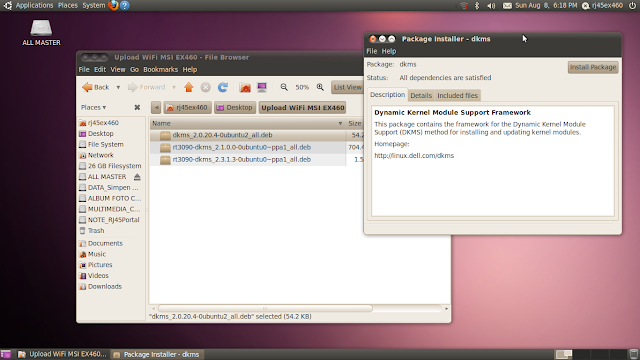This screenshot has width=640, height=360.
Task: Click the Name column sort arrow
Action: (x=340, y=123)
